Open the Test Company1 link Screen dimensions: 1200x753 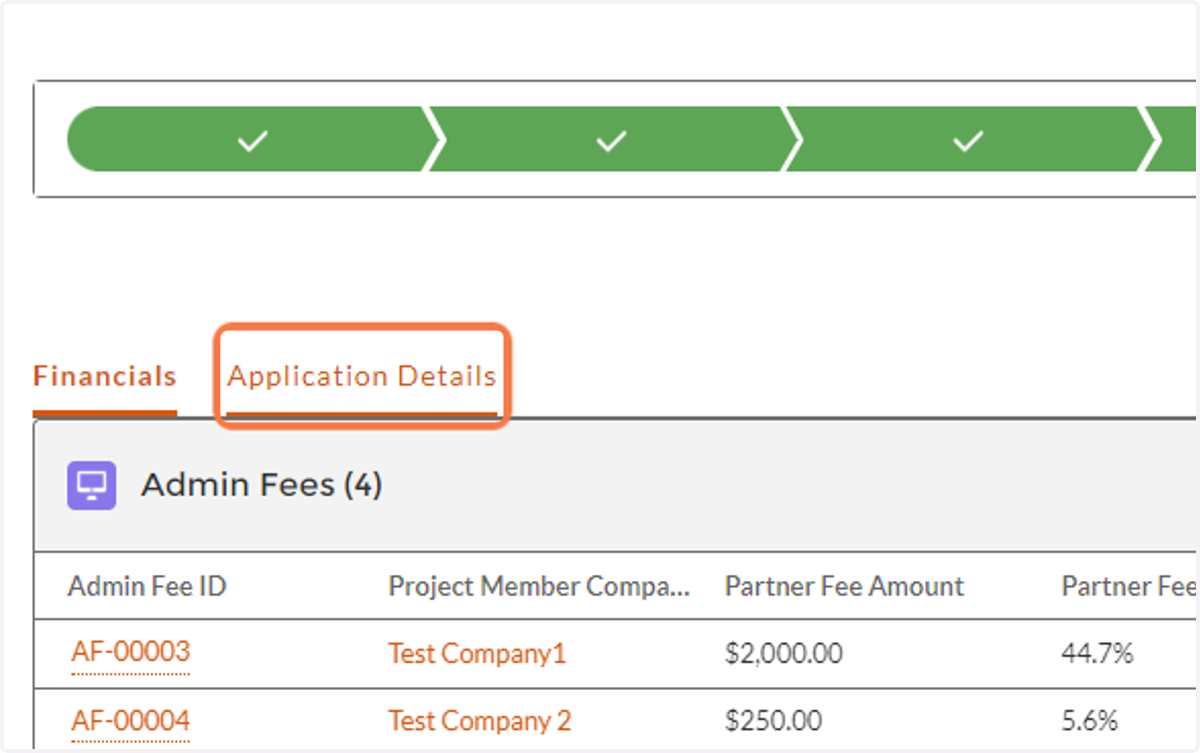point(477,653)
